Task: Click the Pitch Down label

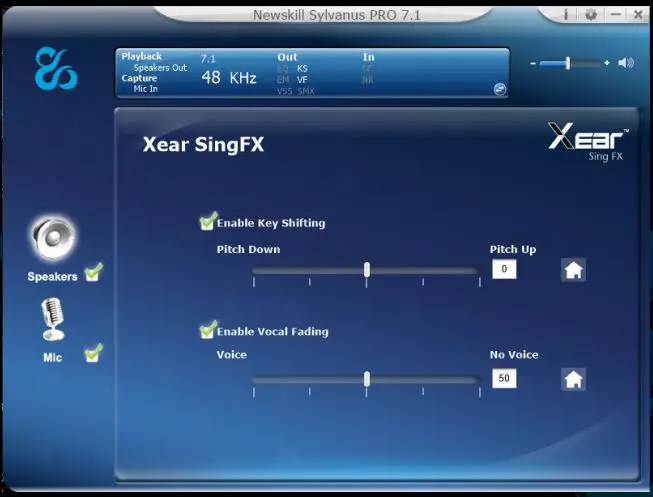Action: click(248, 250)
